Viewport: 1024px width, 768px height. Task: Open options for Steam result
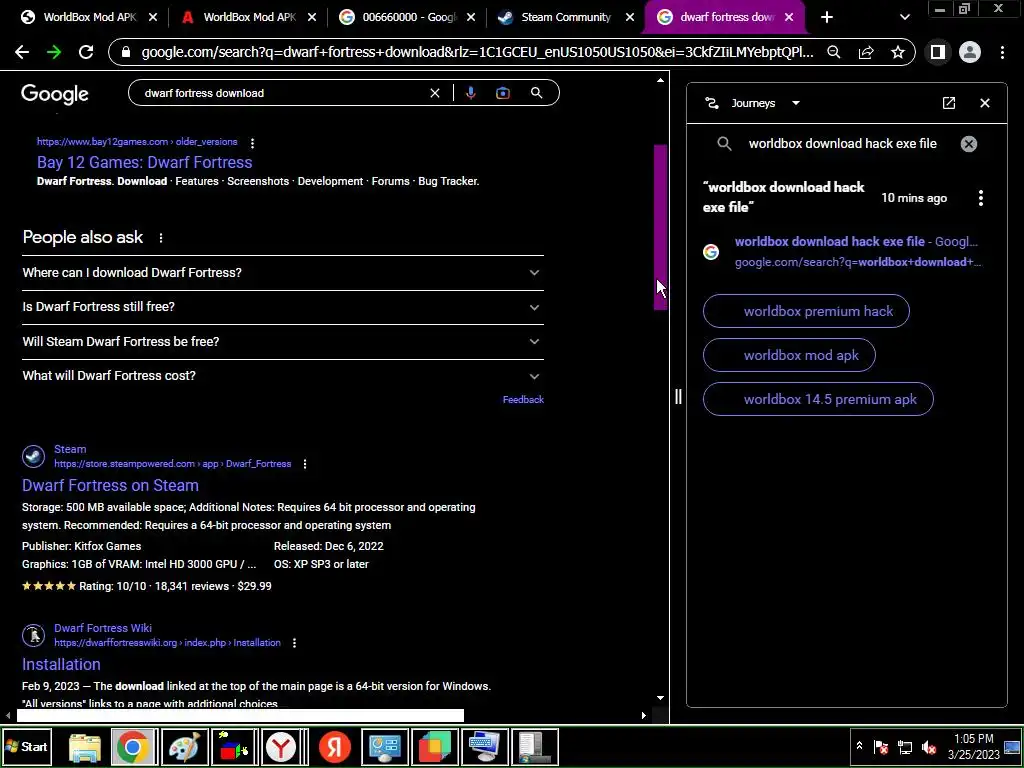point(305,464)
